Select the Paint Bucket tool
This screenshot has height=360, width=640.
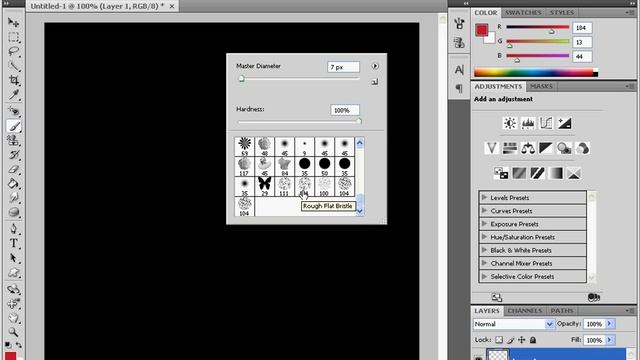(13, 183)
